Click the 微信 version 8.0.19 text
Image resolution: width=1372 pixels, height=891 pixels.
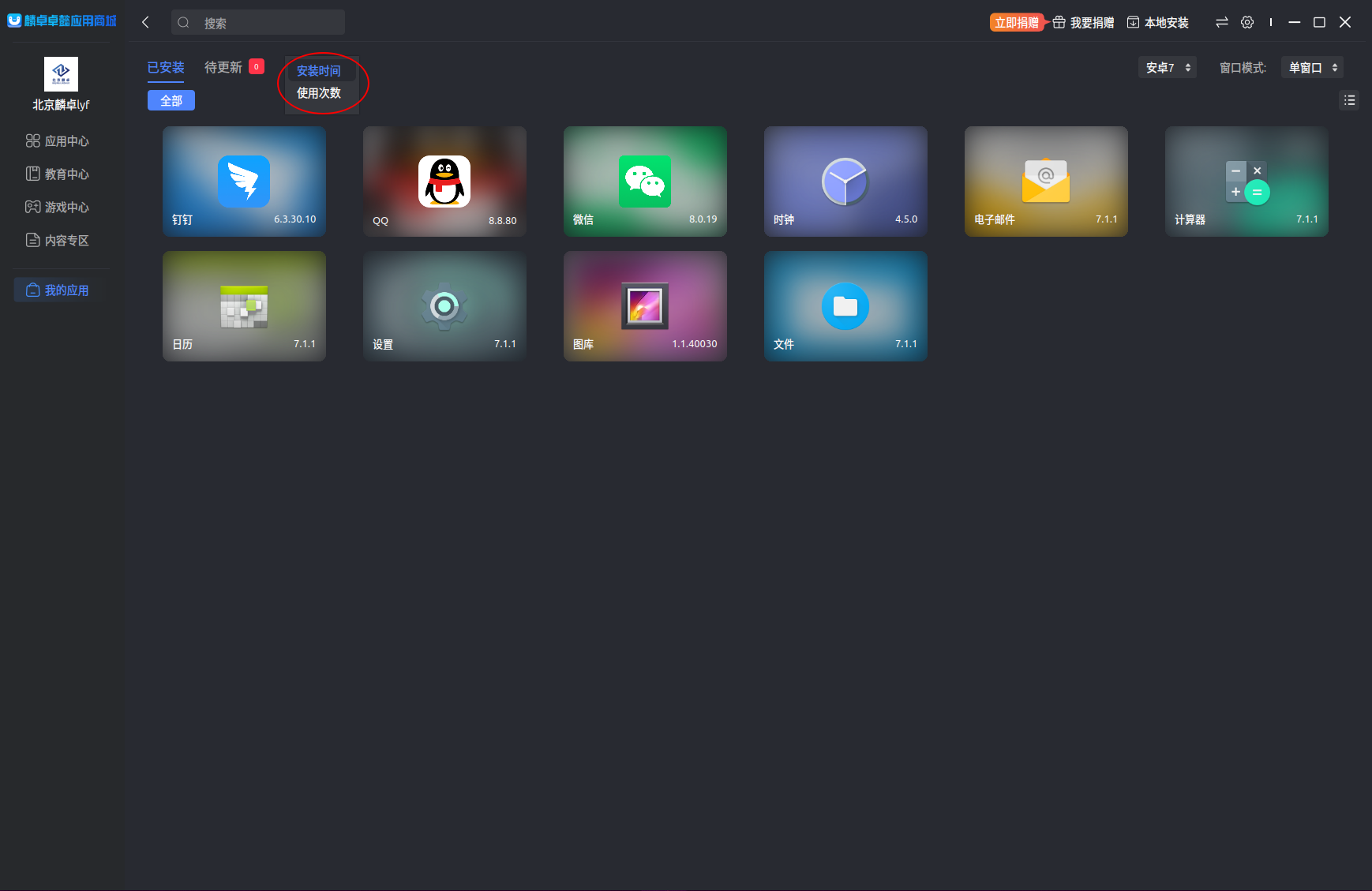tap(703, 219)
